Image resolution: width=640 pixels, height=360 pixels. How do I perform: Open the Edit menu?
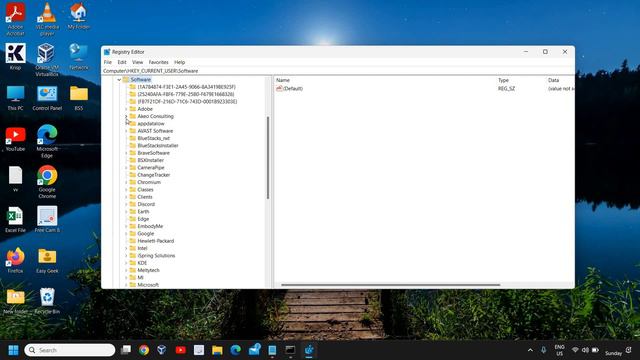122,62
